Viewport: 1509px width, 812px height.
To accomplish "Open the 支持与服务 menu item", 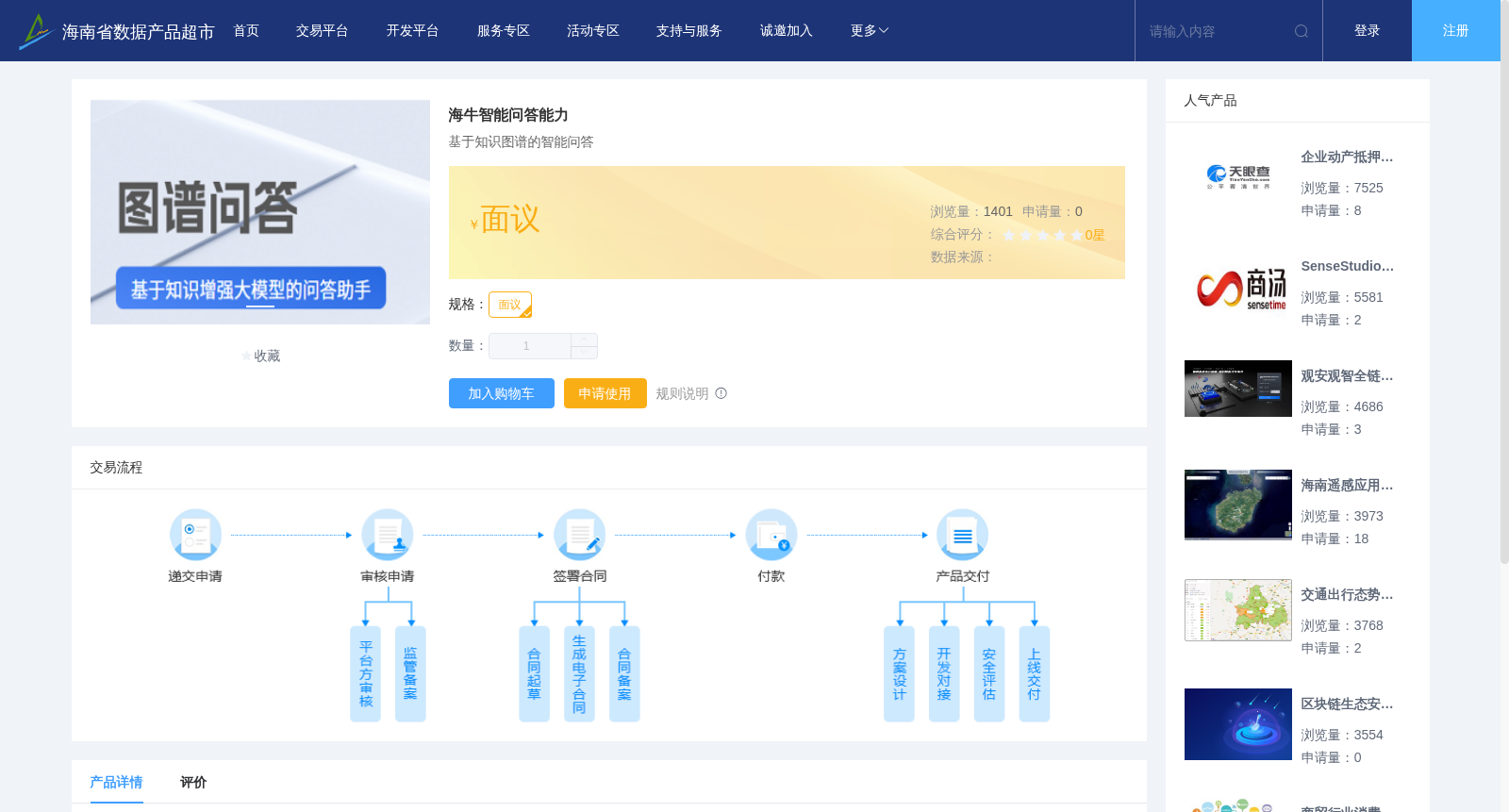I will pos(689,31).
